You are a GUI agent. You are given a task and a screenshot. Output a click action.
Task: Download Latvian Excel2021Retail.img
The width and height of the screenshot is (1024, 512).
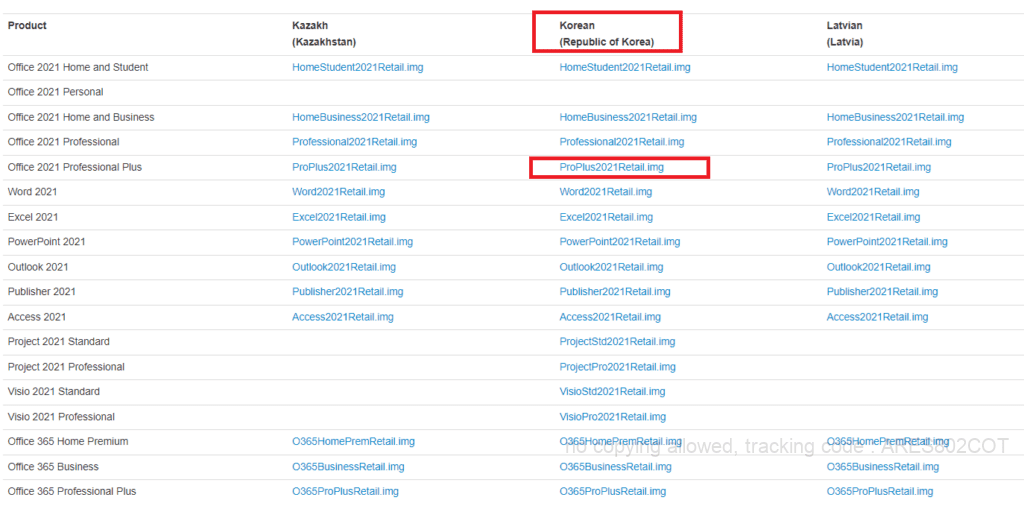click(x=873, y=217)
